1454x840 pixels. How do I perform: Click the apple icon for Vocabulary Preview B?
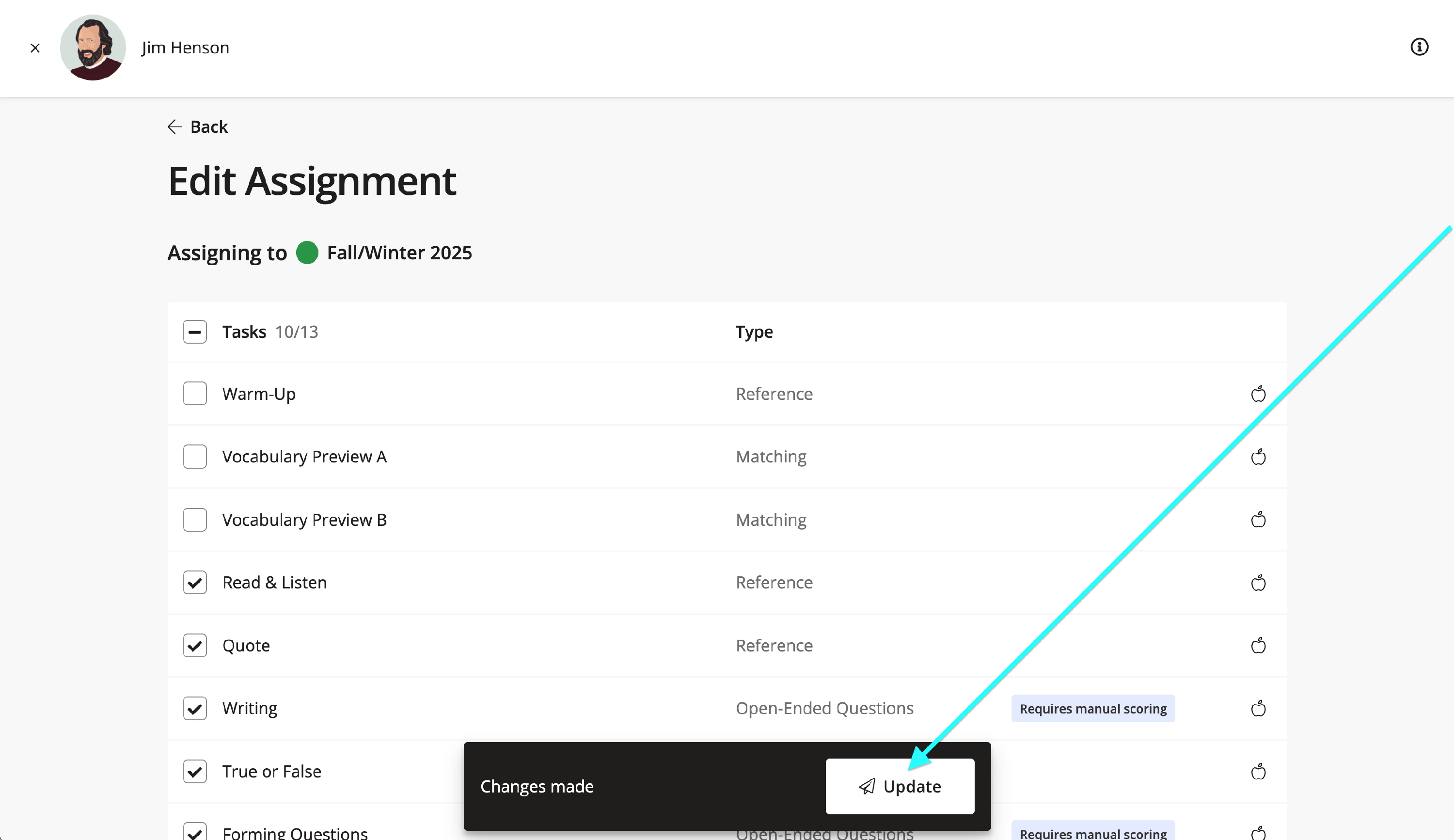pos(1258,520)
